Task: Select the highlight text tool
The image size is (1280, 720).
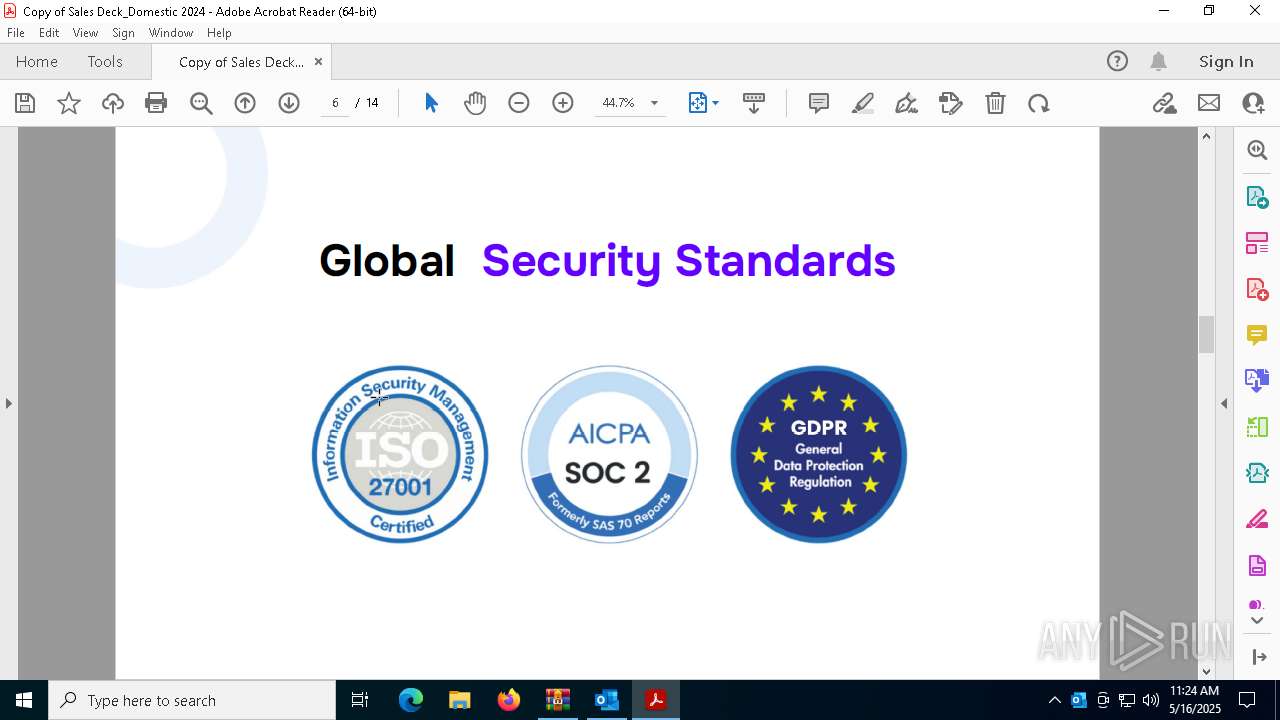Action: point(863,103)
